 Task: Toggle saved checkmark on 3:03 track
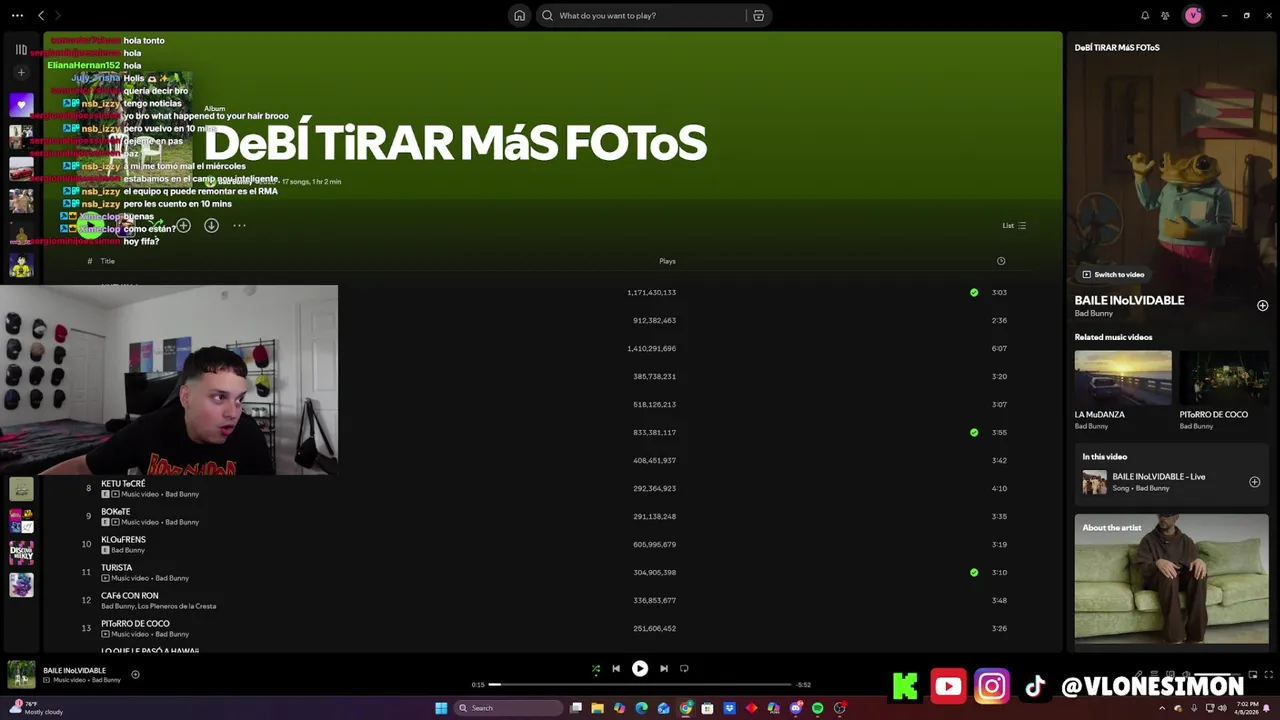[974, 293]
